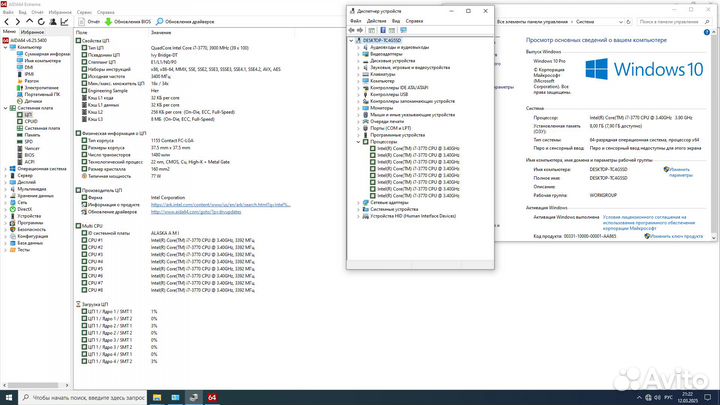Open Тесты node in AIDA64 tree

(x=23, y=250)
